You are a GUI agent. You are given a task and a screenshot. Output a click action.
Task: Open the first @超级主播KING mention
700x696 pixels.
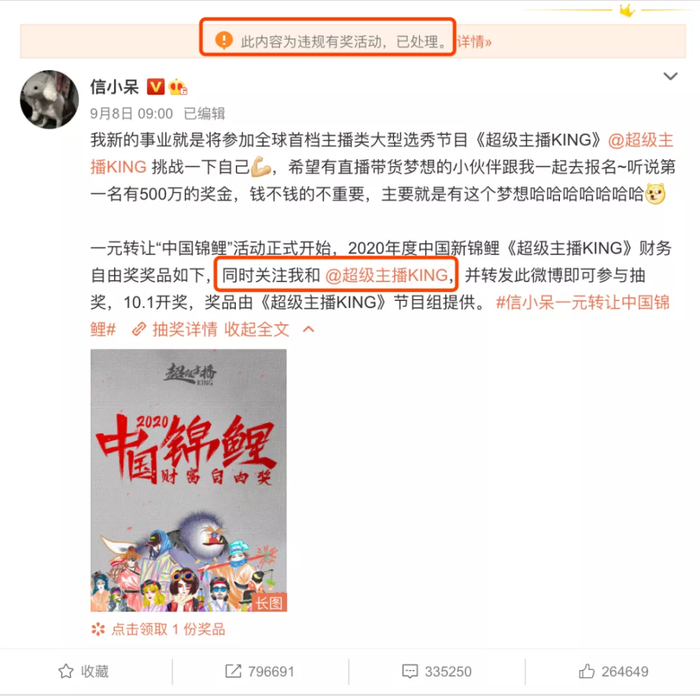[x=382, y=154]
